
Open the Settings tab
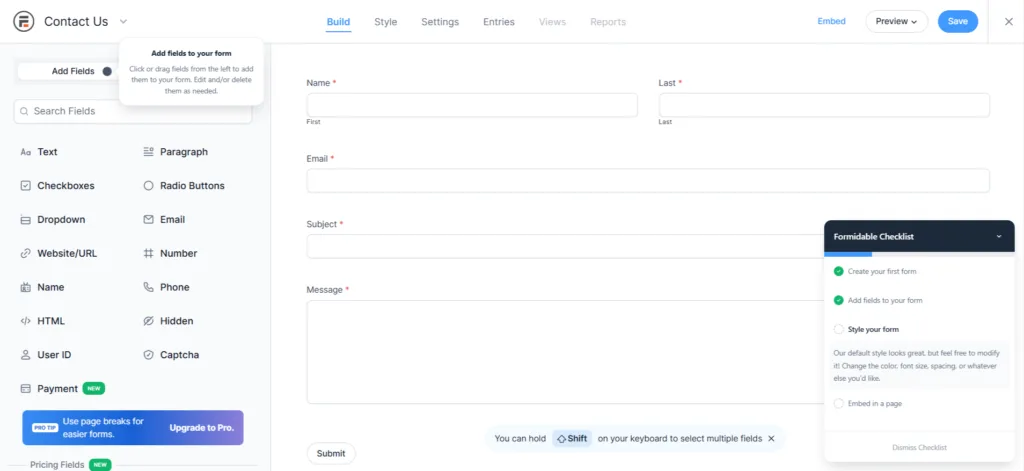coord(440,22)
